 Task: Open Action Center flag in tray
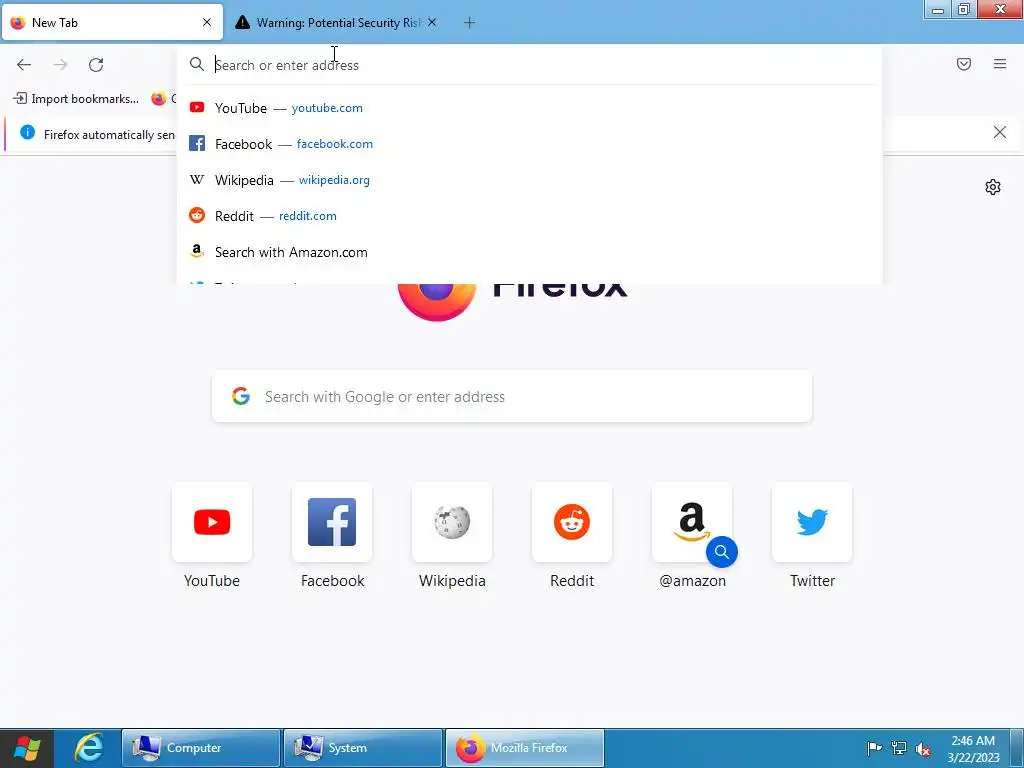point(874,748)
